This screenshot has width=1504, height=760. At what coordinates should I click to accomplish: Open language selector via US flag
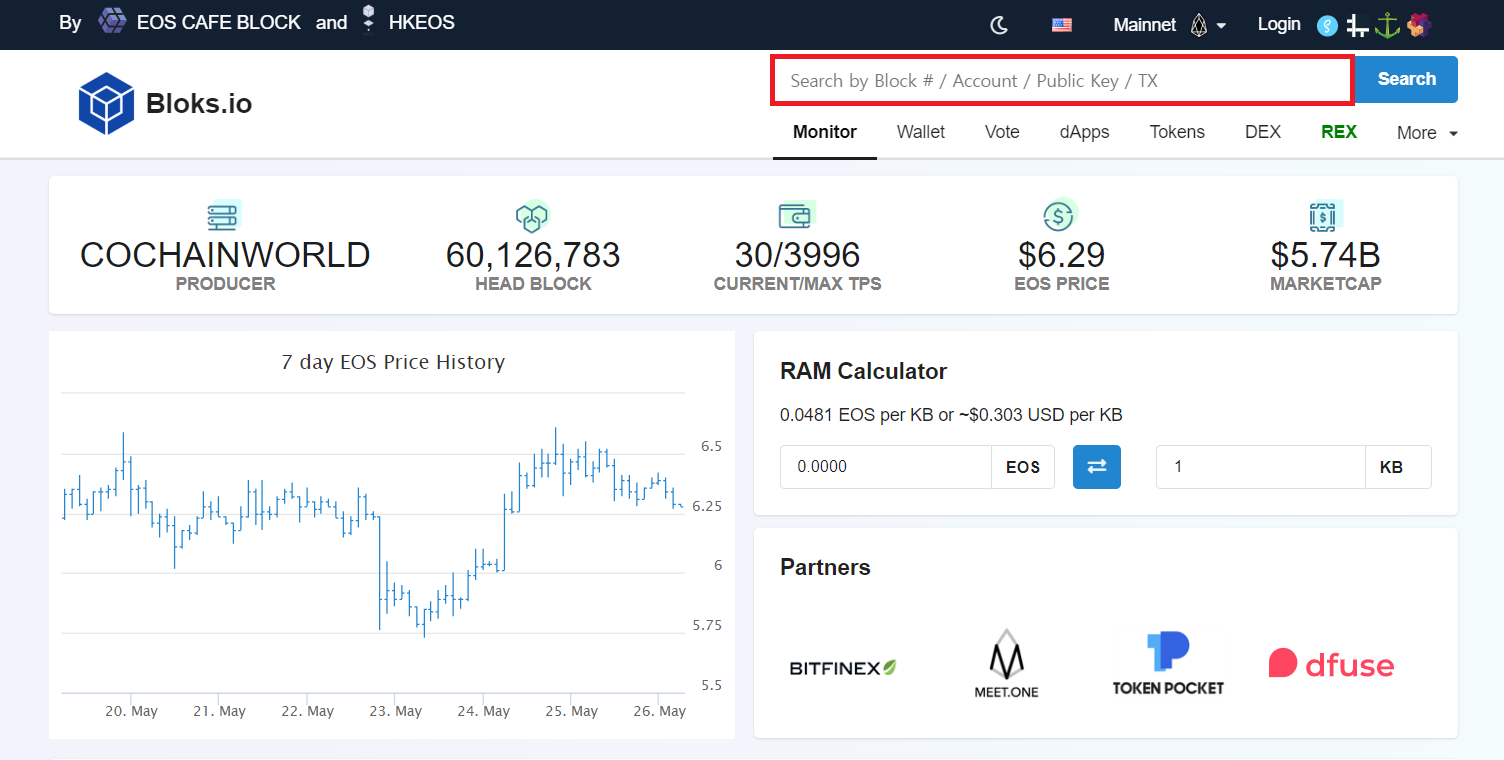[1062, 25]
